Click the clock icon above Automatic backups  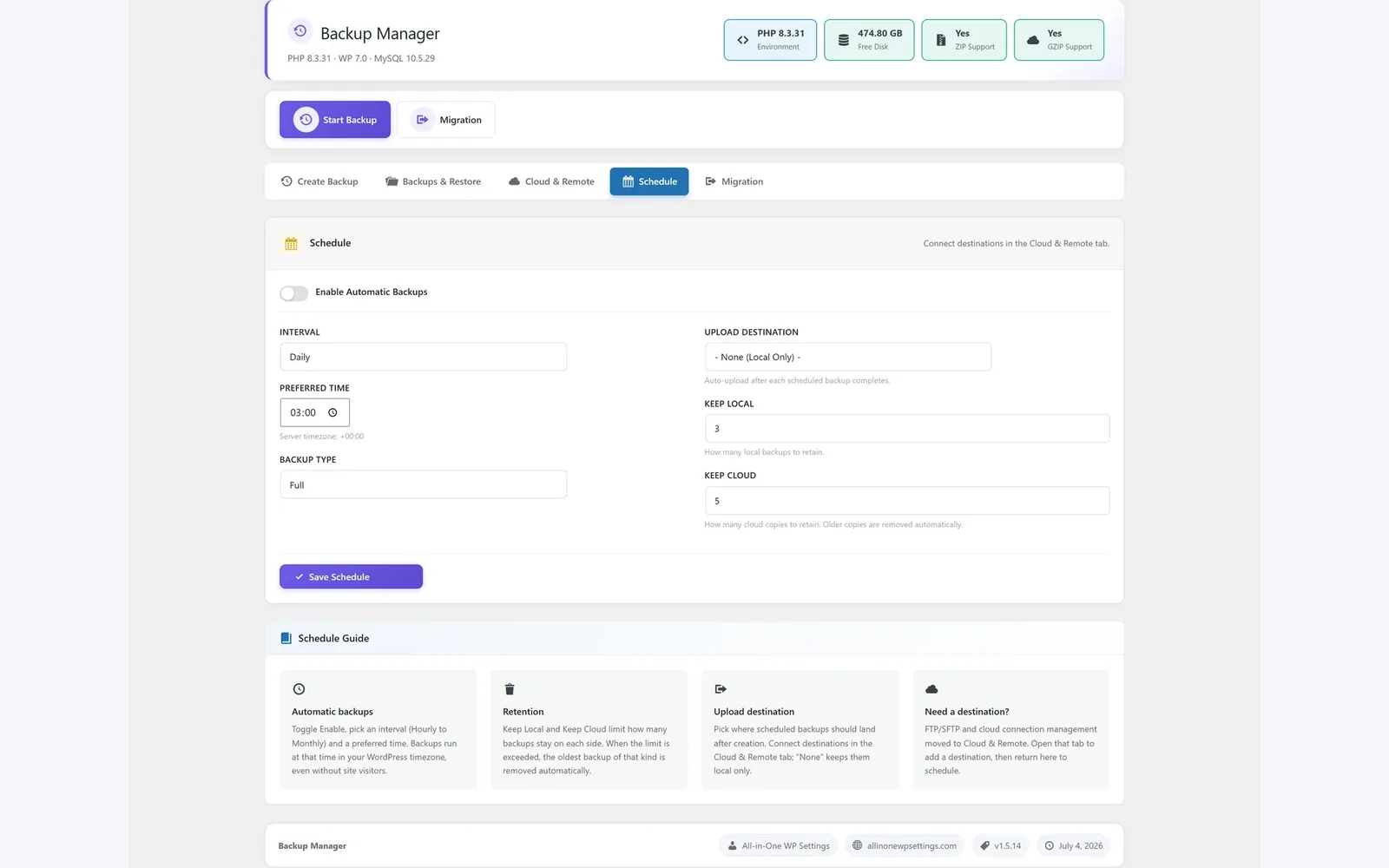tap(299, 689)
